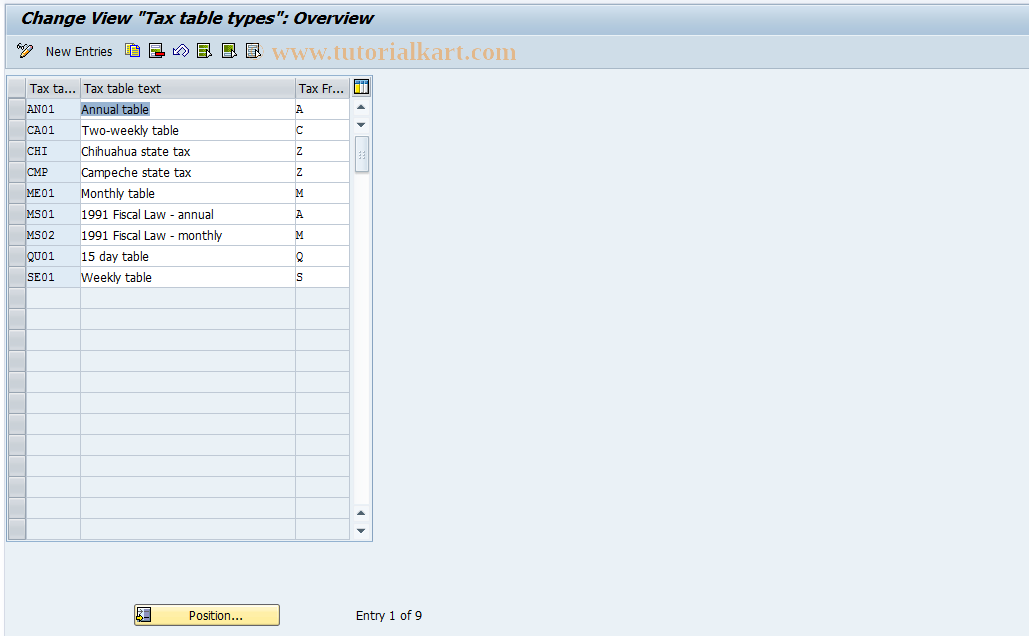Click the Chihuahua state tax cell
Viewport: 1029px width, 636px height.
(188, 151)
